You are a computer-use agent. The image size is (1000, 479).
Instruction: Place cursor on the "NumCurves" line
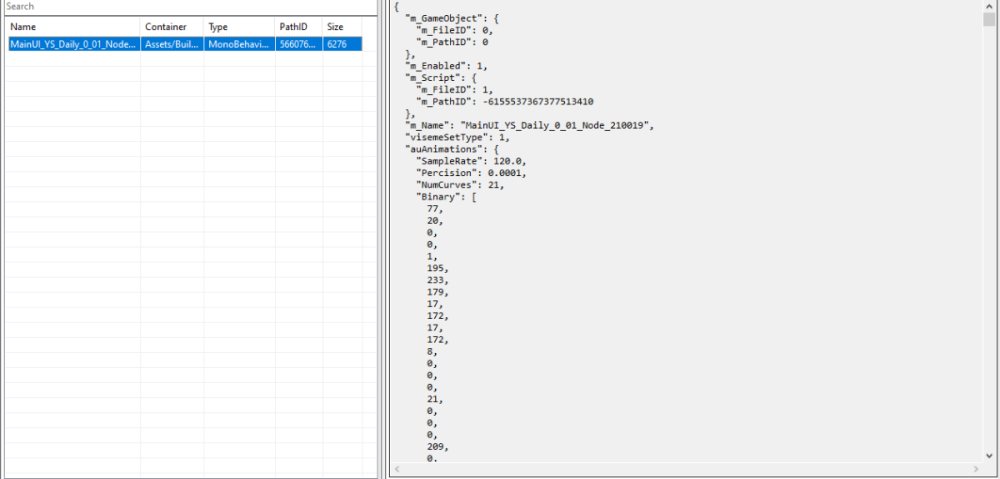pos(460,185)
